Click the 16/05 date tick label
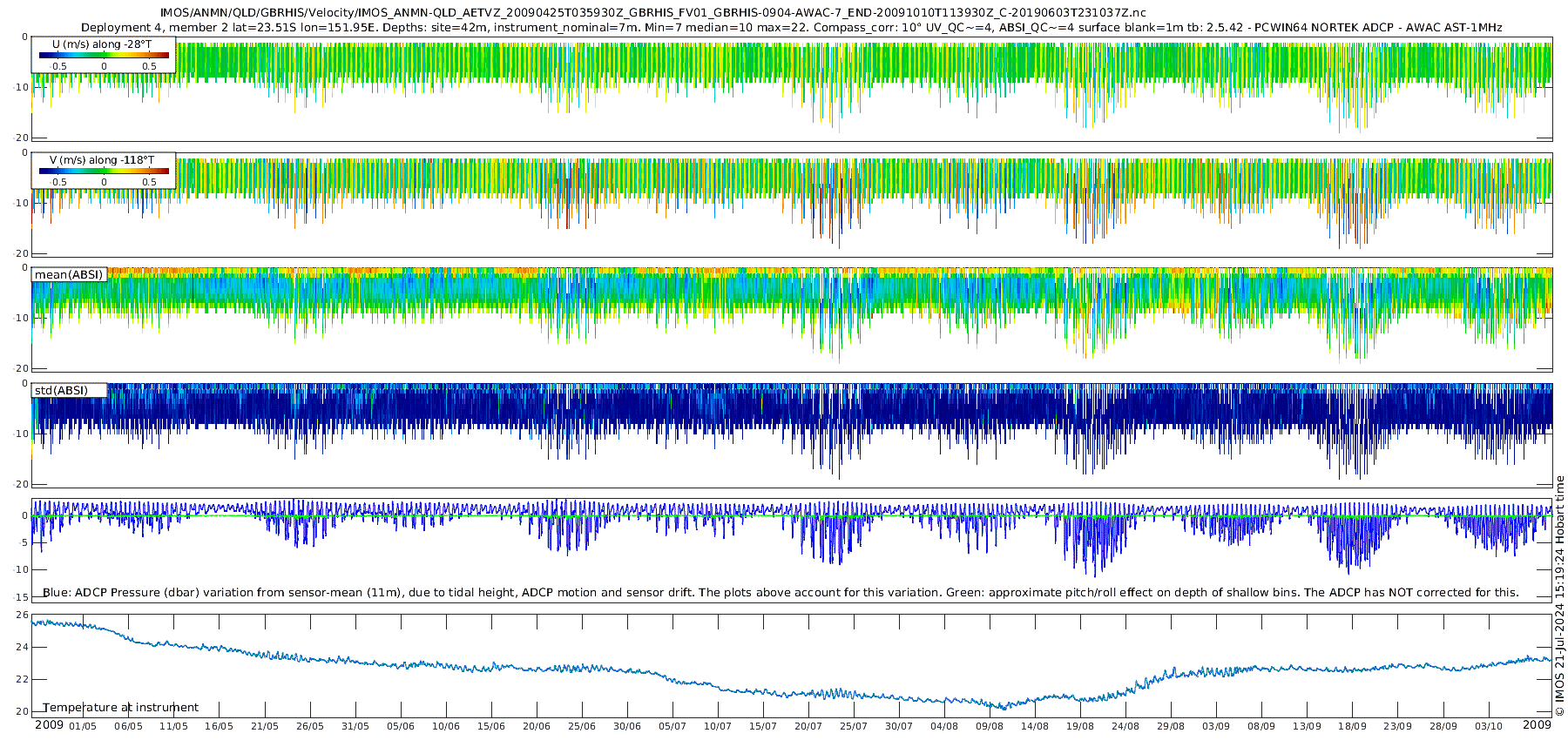Screen dimensions: 1568x740 pos(219,726)
